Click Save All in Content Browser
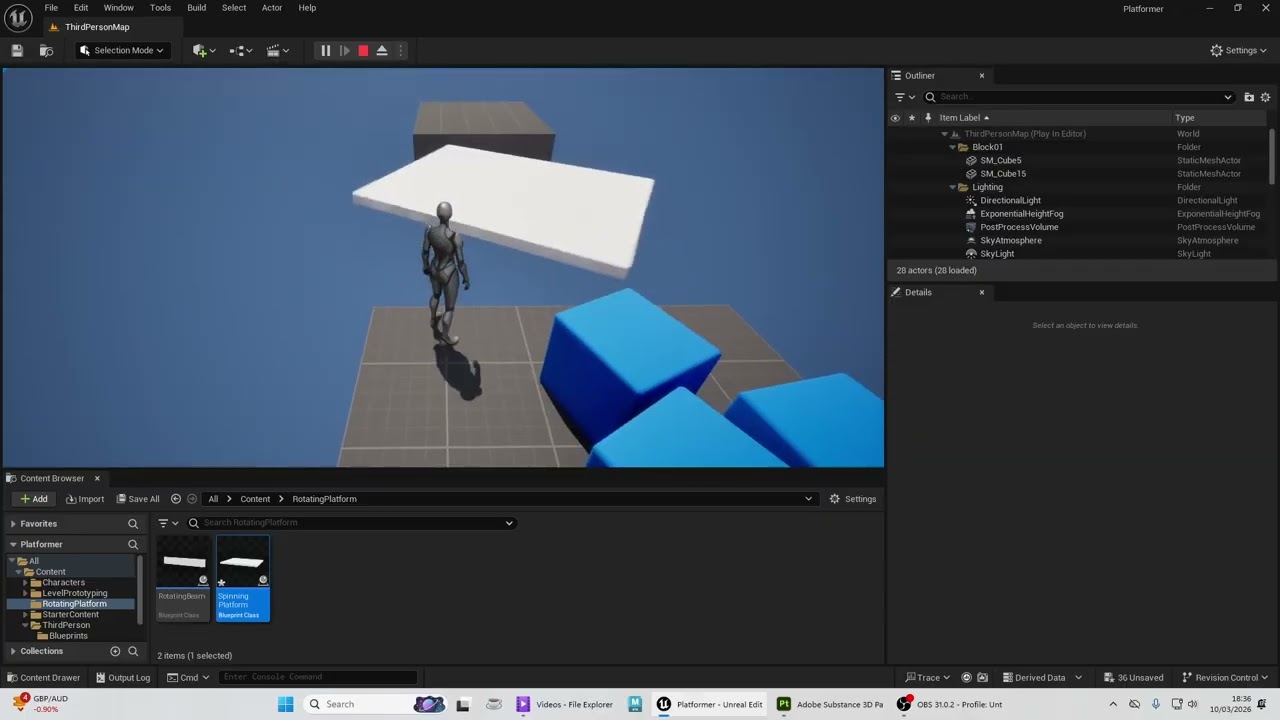The image size is (1280, 720). (x=138, y=499)
